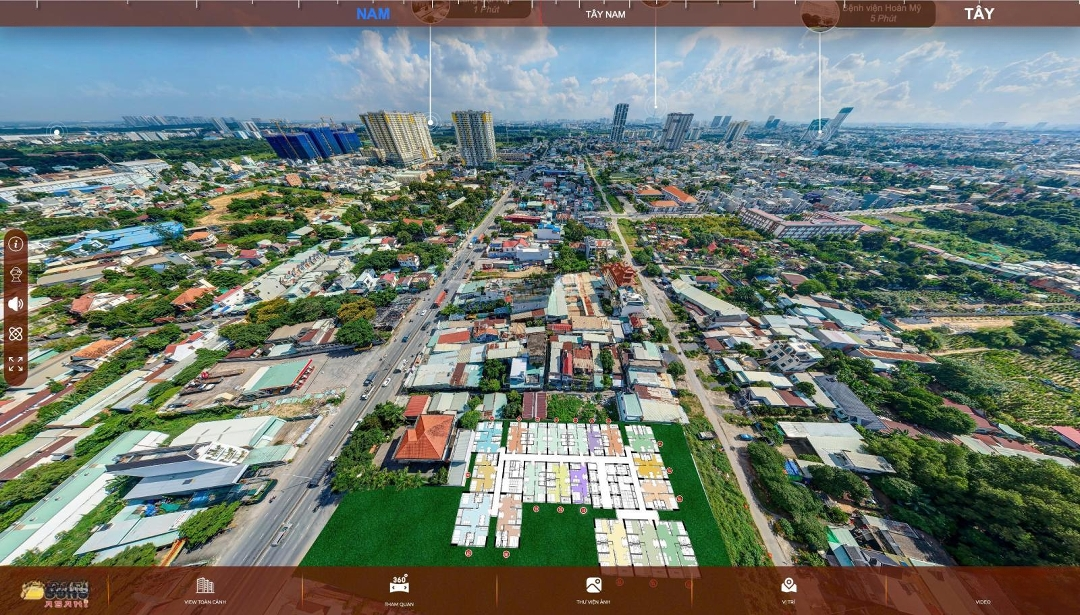Click the project site floor plan overlay
This screenshot has width=1080, height=615.
click(575, 490)
